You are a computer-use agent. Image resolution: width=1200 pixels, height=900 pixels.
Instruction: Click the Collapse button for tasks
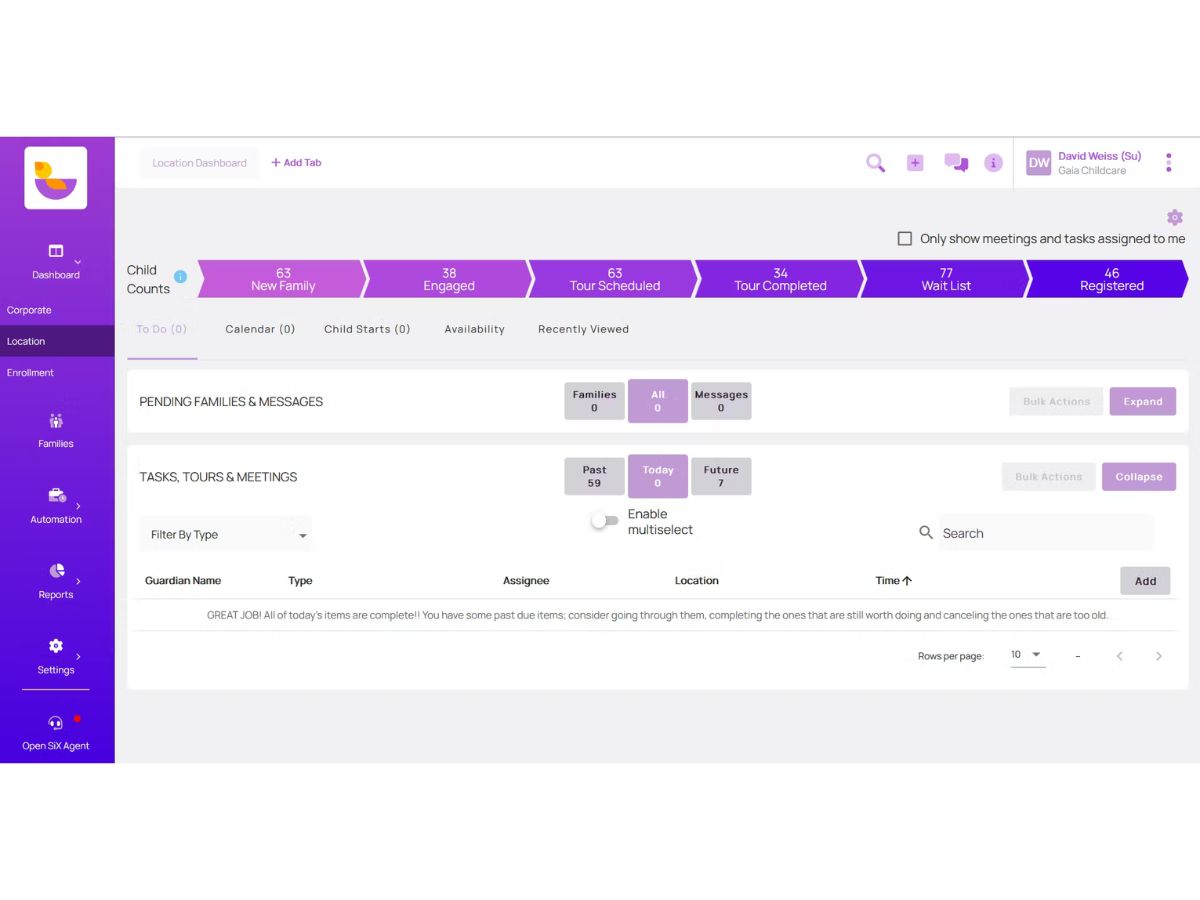[x=1139, y=477]
